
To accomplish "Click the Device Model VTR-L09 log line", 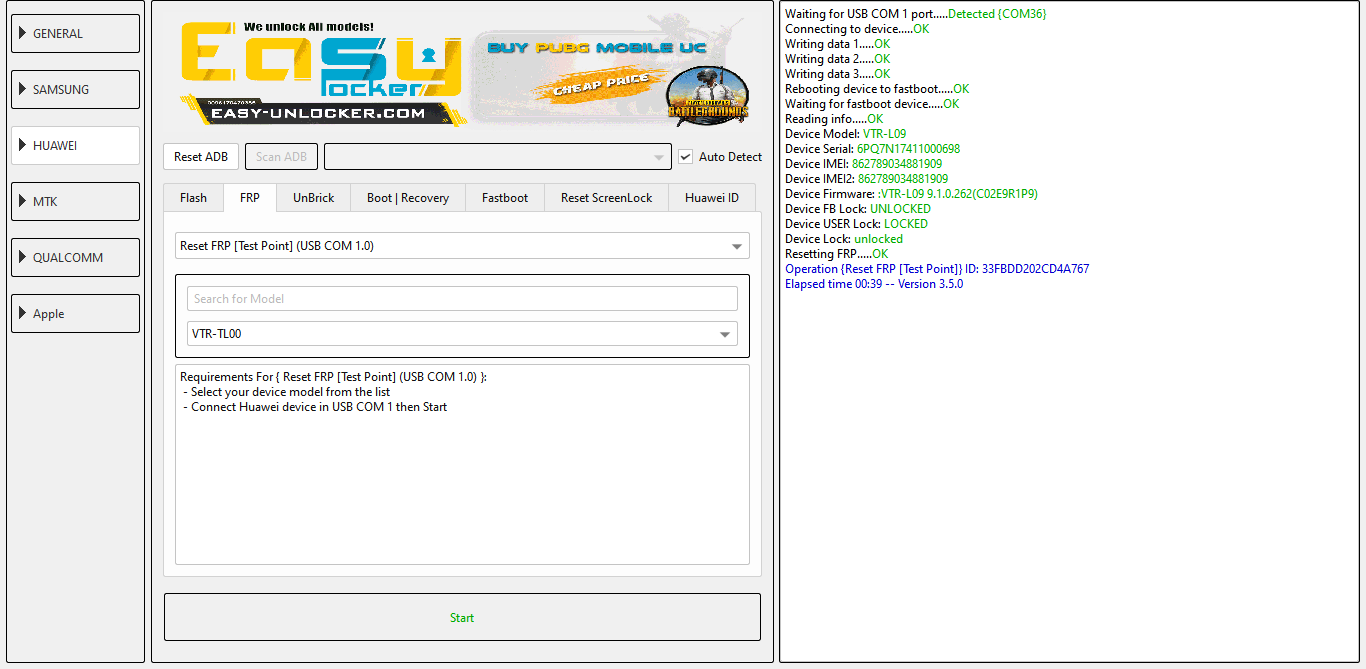I will [846, 134].
